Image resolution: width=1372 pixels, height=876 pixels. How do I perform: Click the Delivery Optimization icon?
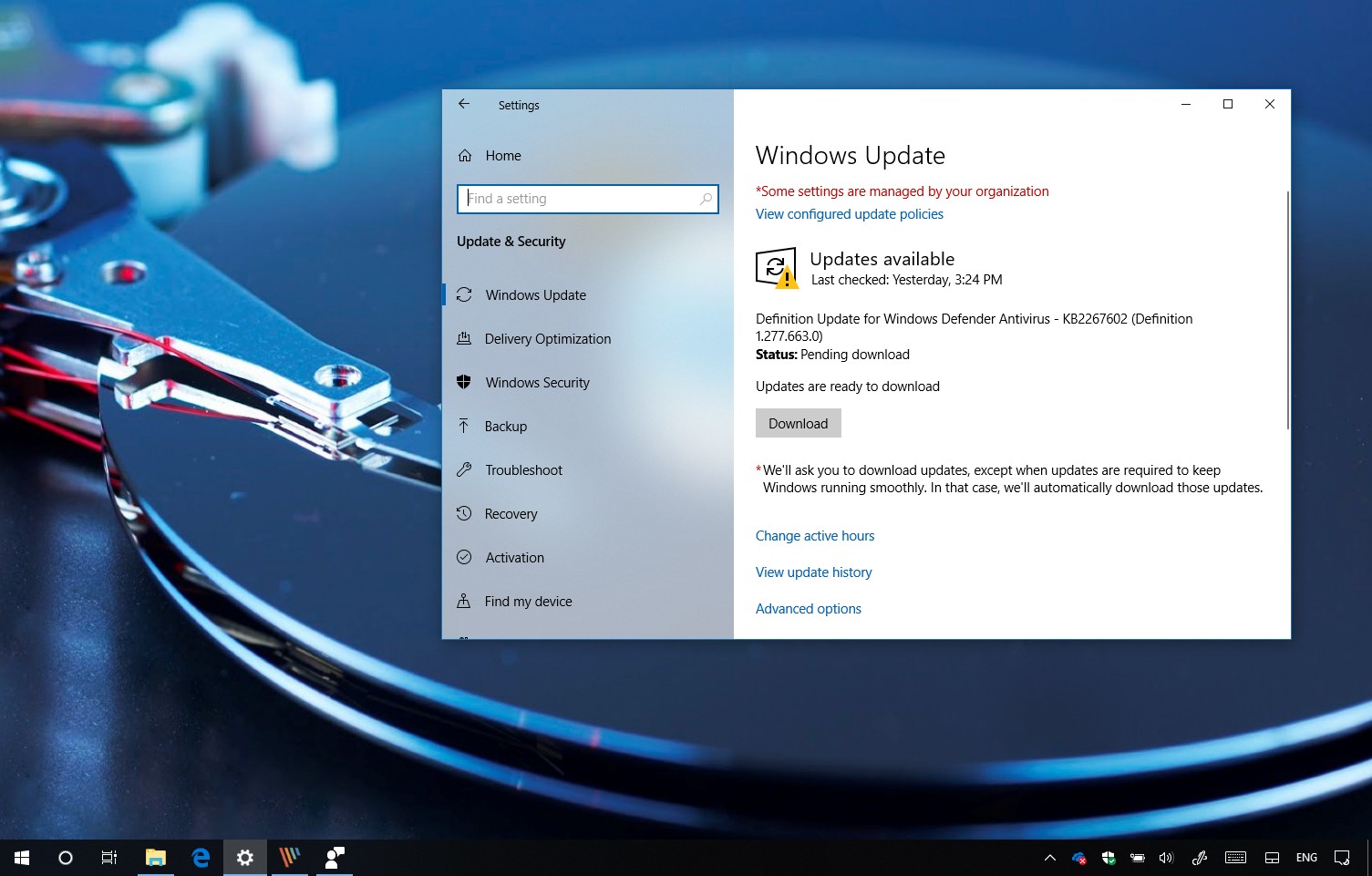464,338
